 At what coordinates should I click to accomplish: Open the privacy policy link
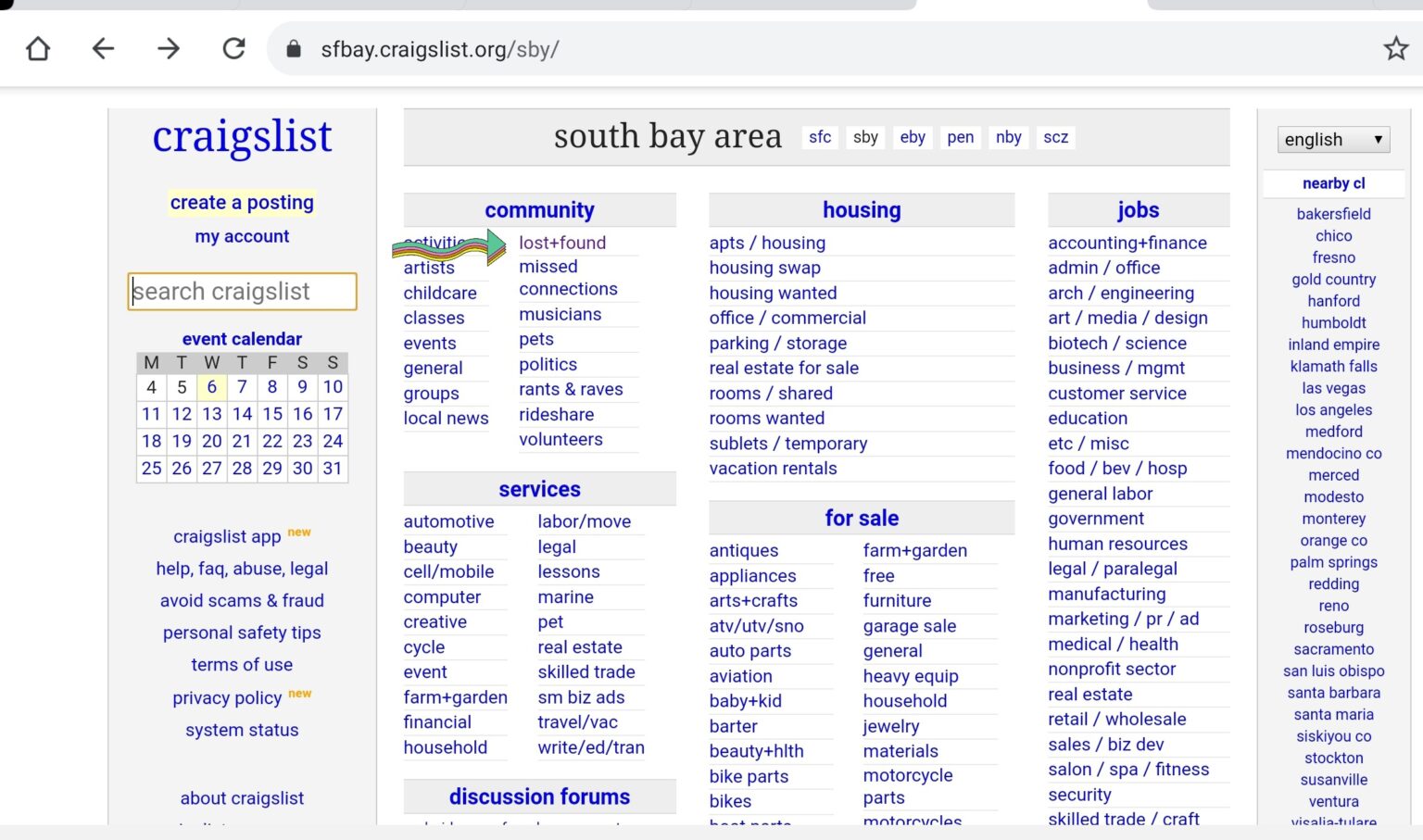tap(227, 697)
